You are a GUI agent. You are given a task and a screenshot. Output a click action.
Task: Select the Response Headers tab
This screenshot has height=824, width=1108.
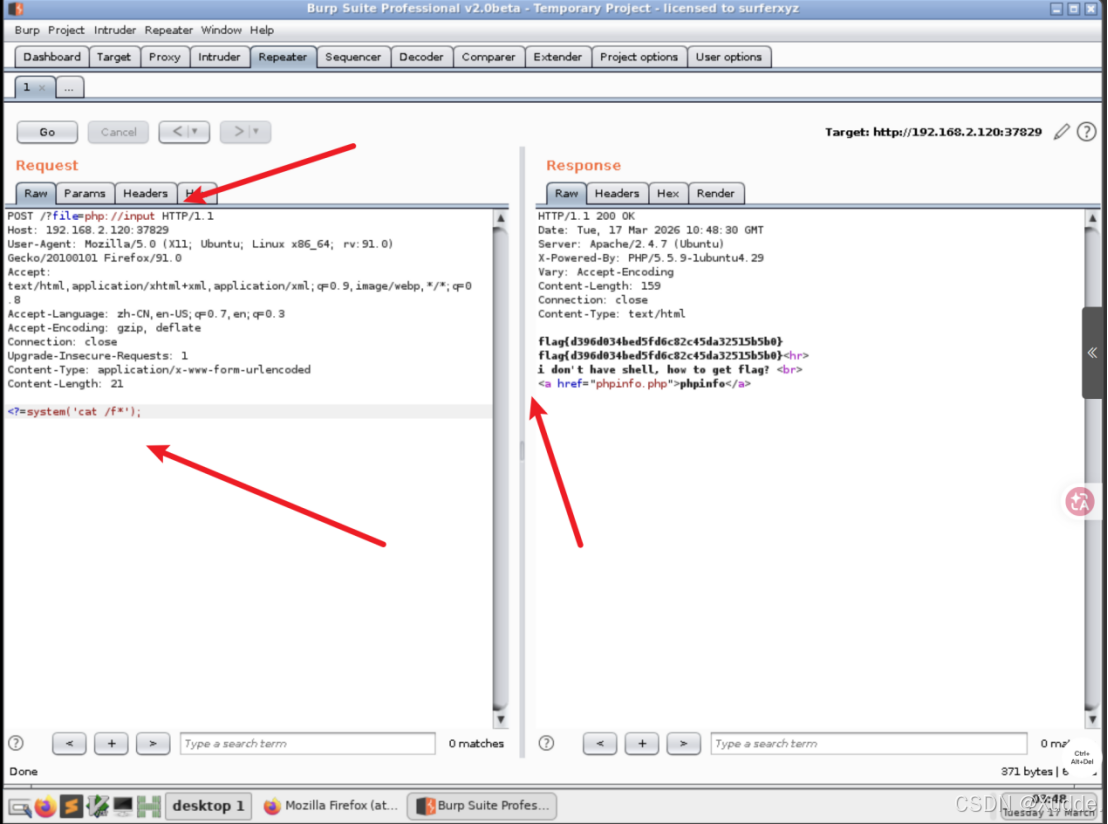click(x=617, y=193)
